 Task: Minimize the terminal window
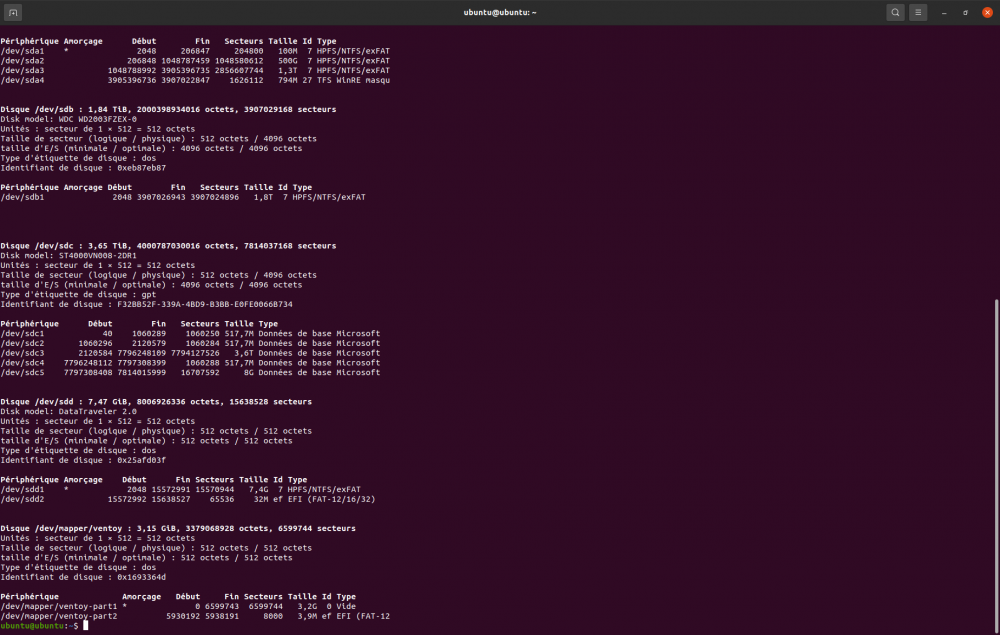(944, 13)
